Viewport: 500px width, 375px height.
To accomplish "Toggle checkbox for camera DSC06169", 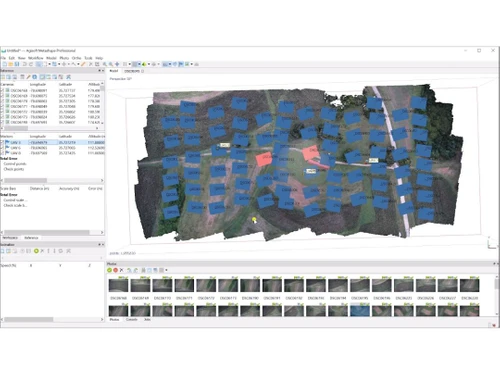I will tap(2, 96).
